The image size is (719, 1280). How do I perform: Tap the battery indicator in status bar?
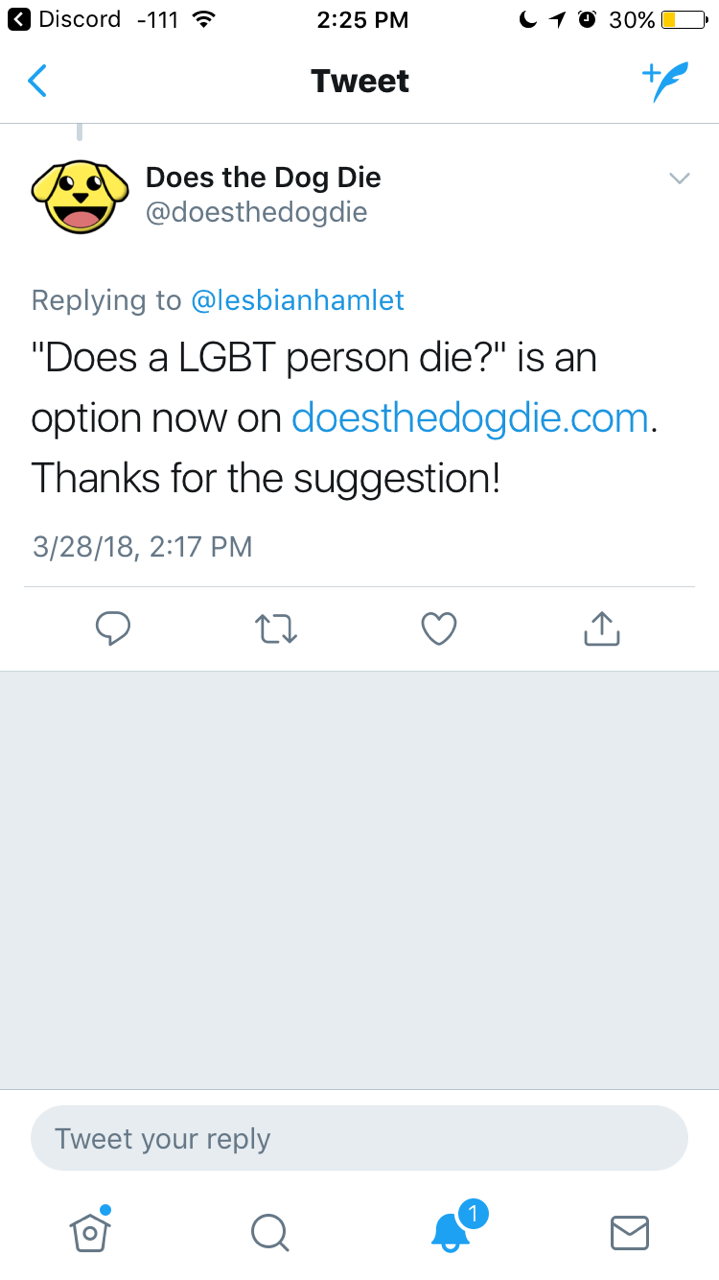pos(684,19)
